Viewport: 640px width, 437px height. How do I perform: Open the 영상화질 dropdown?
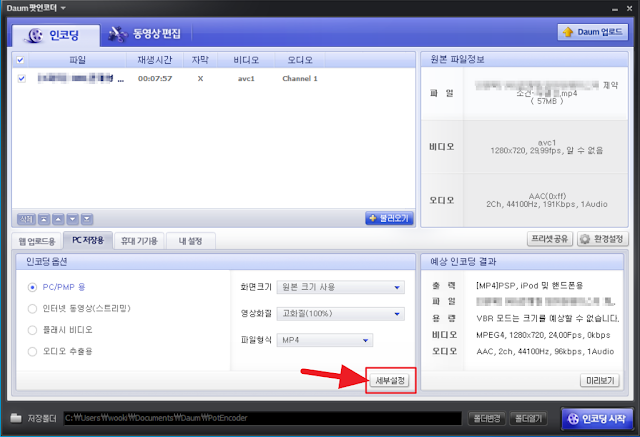pos(340,314)
